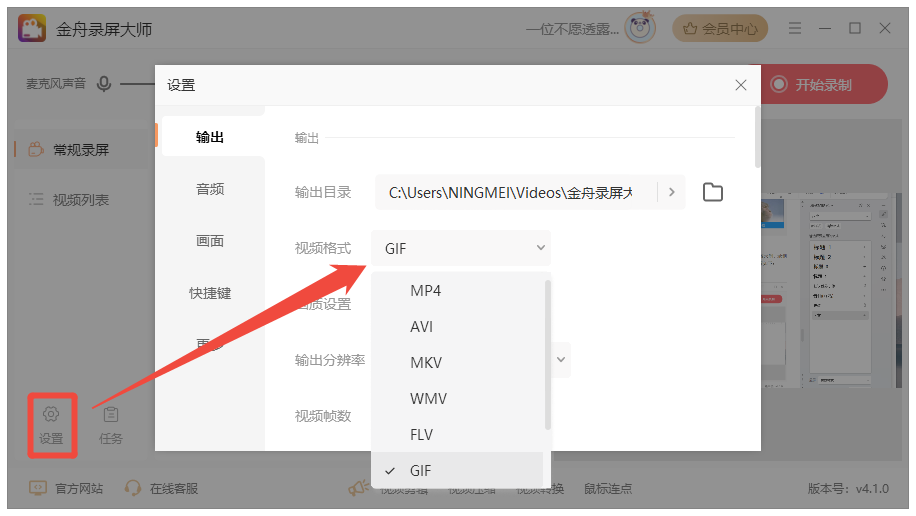Expand the output path chevron arrow
The height and width of the screenshot is (516, 916).
tap(672, 192)
